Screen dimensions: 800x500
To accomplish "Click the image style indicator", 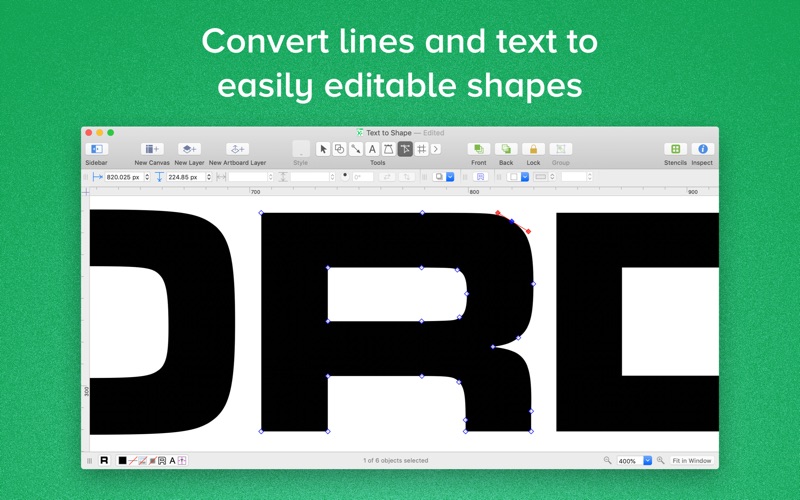I will click(142, 461).
